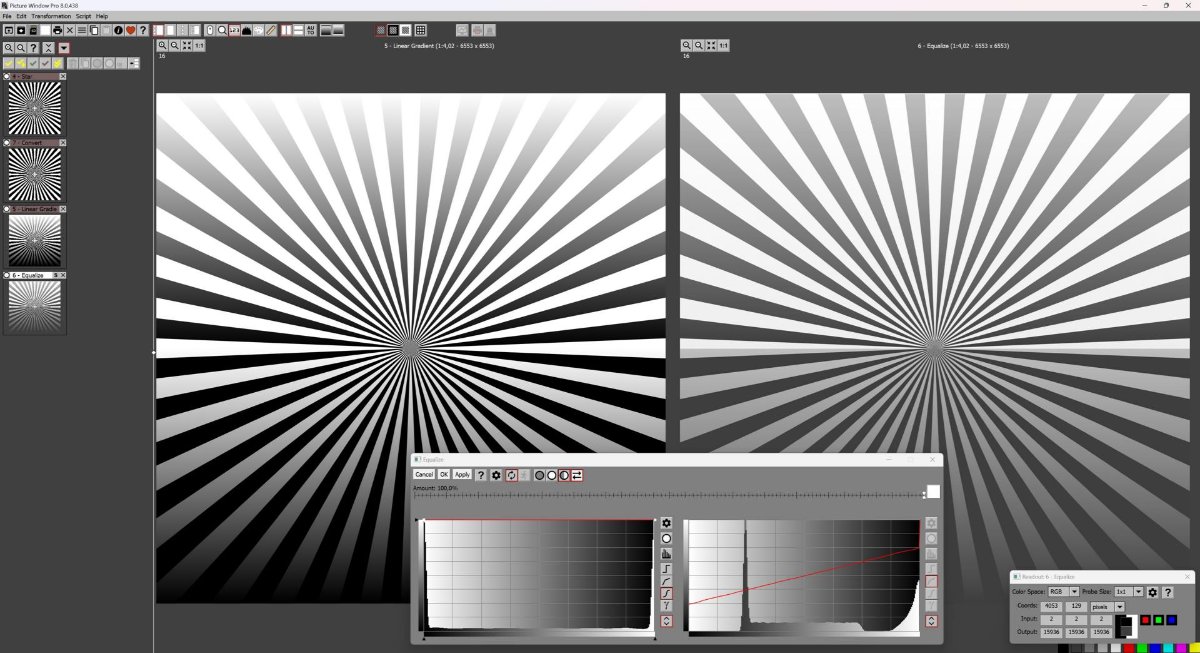Click the help question mark in the Equalize dialog
Image resolution: width=1200 pixels, height=653 pixels.
pos(481,475)
